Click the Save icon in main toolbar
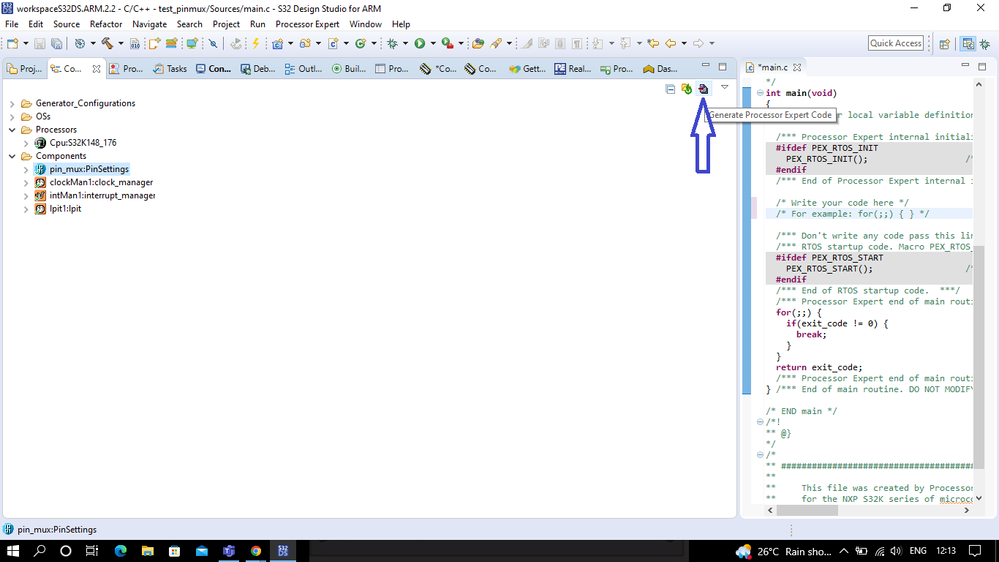 [x=40, y=43]
